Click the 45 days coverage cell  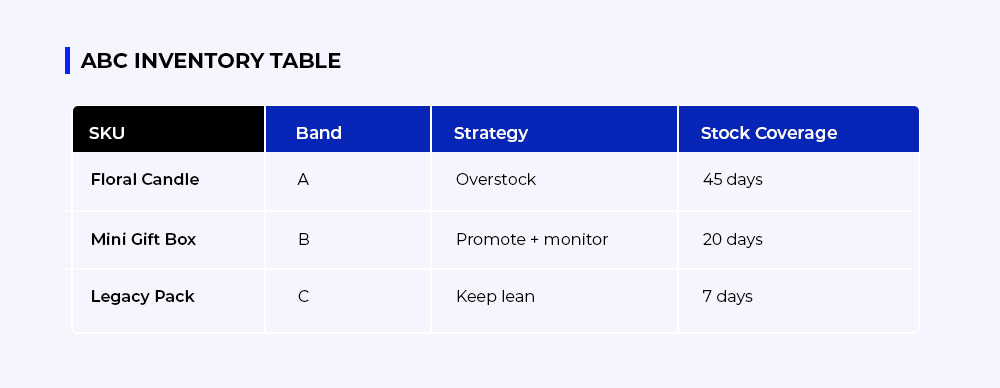[798, 181]
